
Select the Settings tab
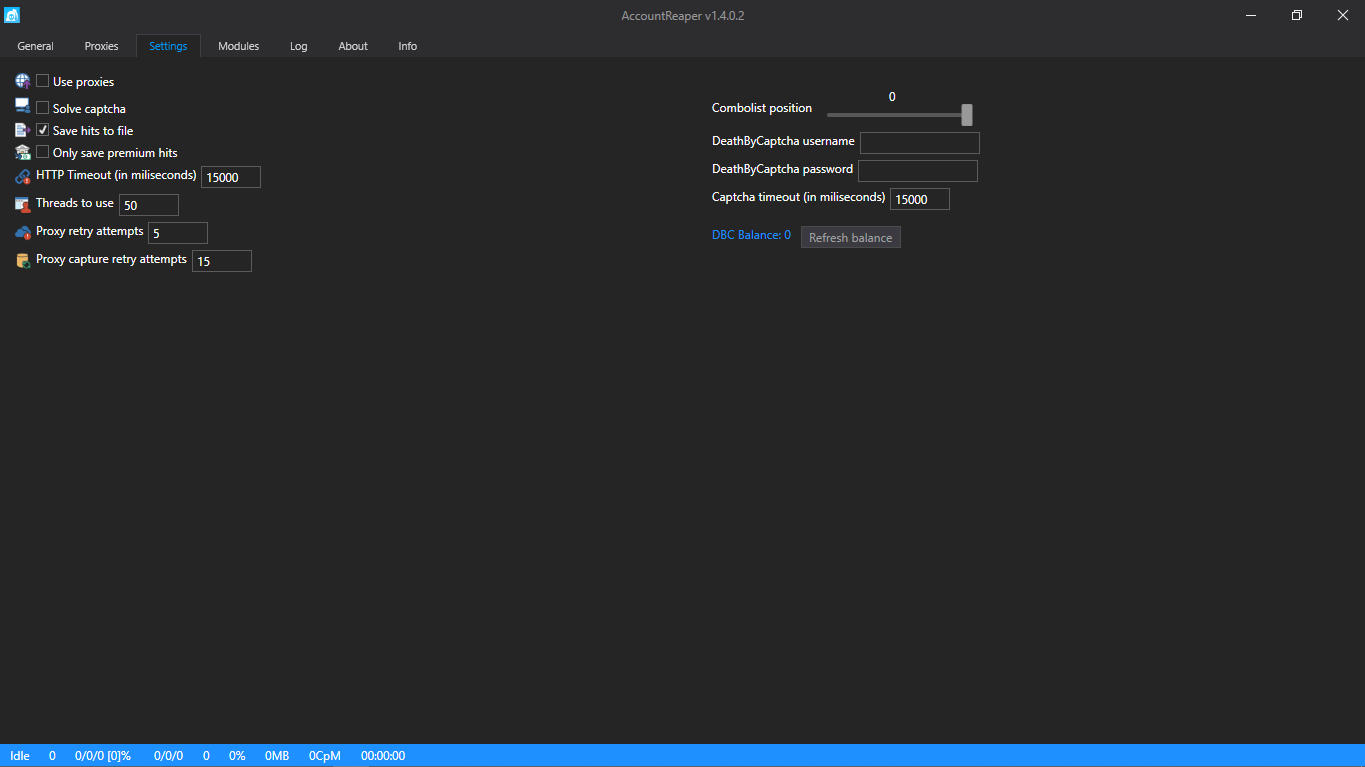pyautogui.click(x=168, y=46)
